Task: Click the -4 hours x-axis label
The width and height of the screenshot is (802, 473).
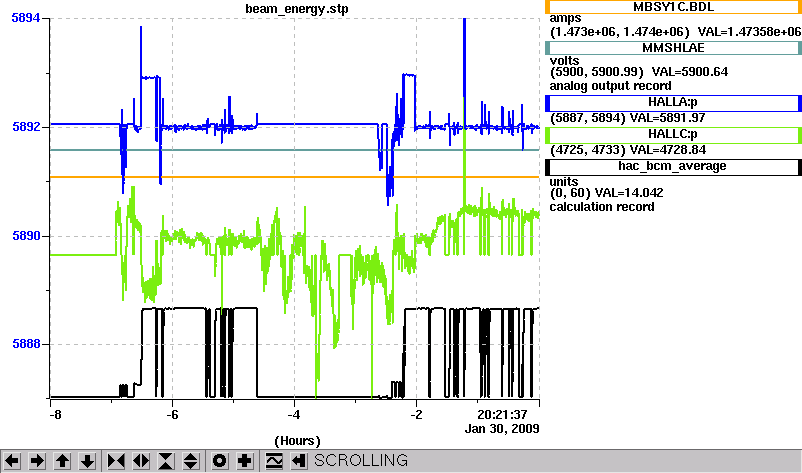Action: point(294,415)
